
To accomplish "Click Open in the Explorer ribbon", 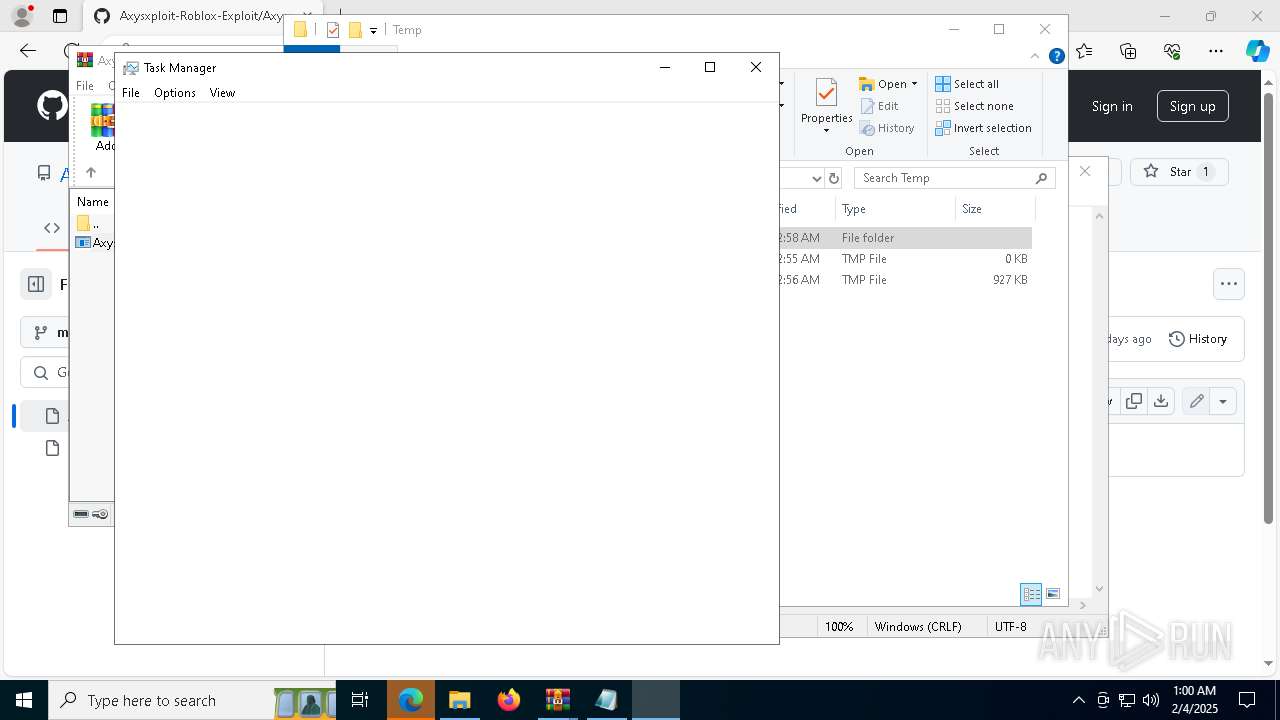I will coord(883,84).
